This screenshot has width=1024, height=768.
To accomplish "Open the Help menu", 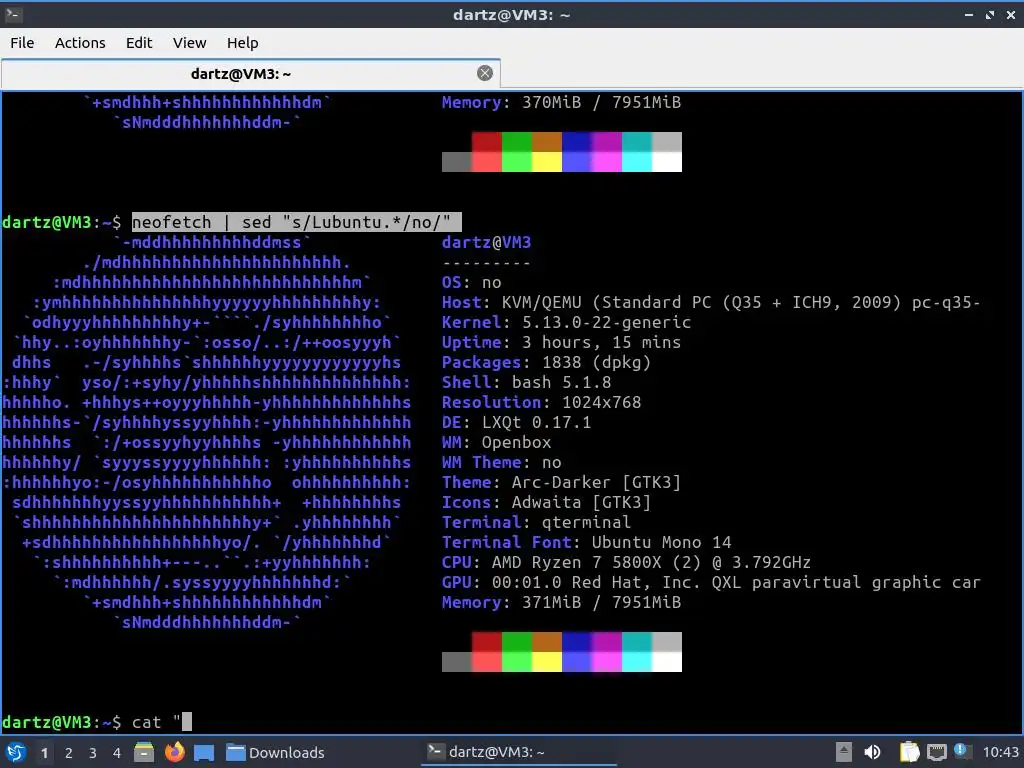I will point(243,43).
